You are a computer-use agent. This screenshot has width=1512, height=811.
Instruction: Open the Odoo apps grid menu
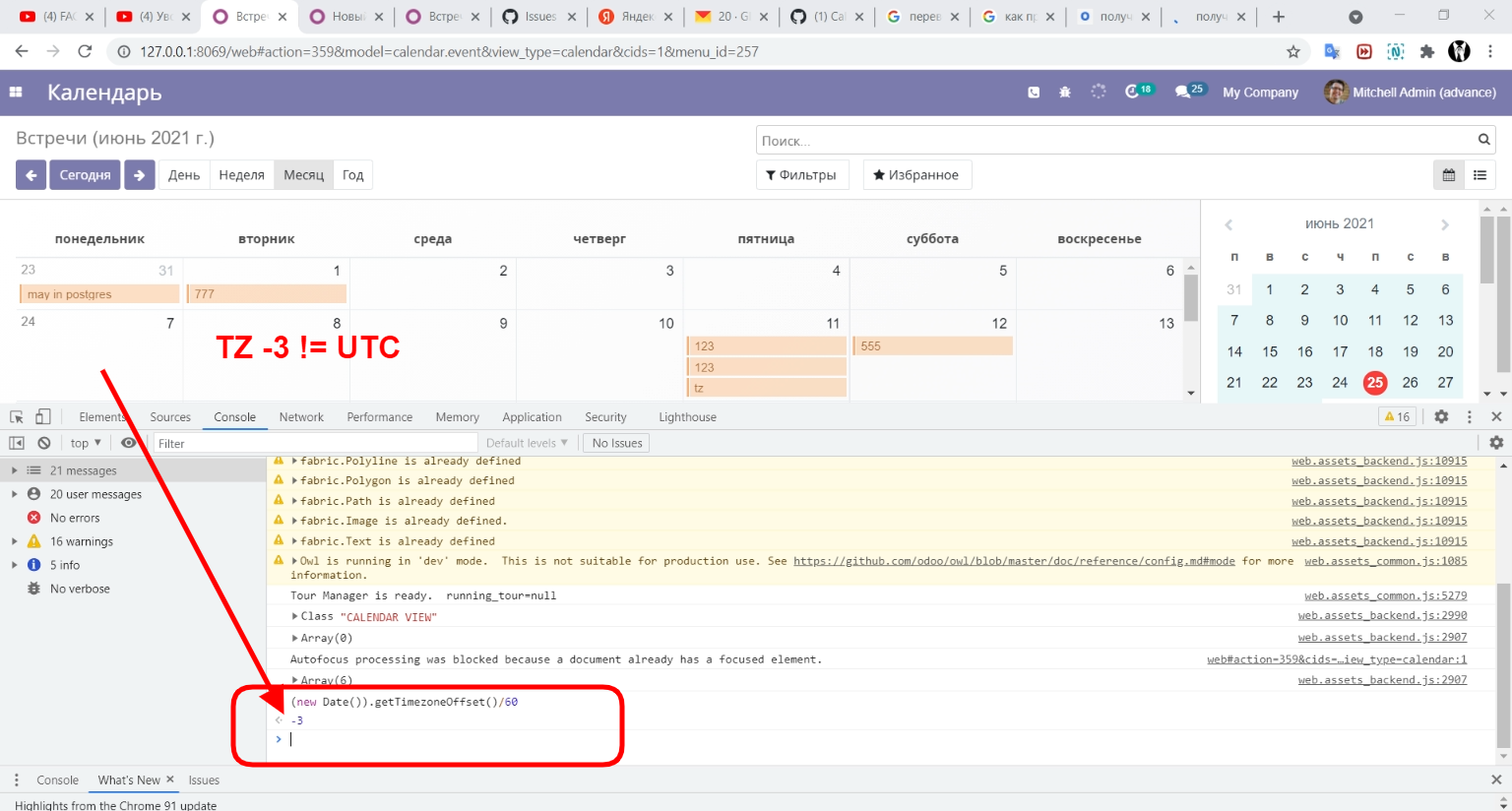pyautogui.click(x=15, y=92)
